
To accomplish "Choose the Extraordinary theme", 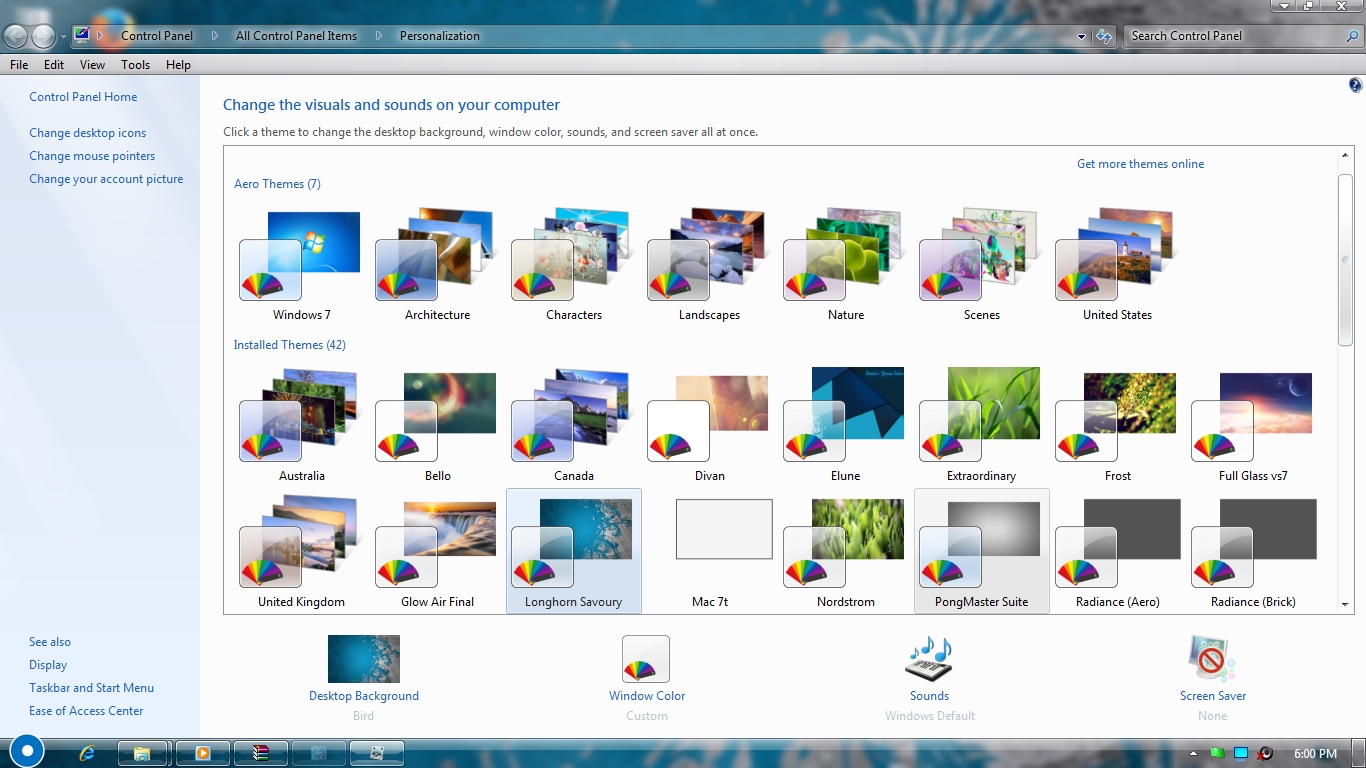I will tap(981, 424).
